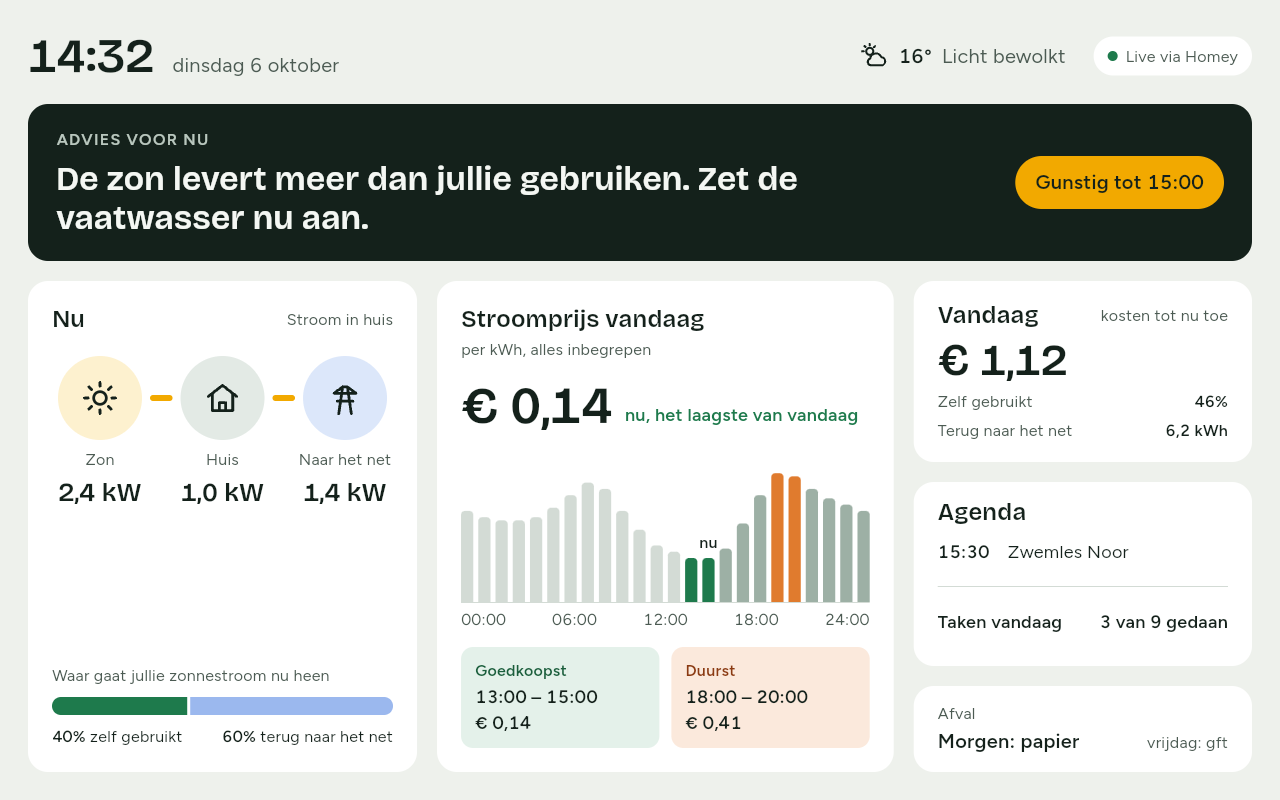The width and height of the screenshot is (1280, 800).
Task: Select the Duurst 18:00 – 20:00 card
Action: [770, 697]
